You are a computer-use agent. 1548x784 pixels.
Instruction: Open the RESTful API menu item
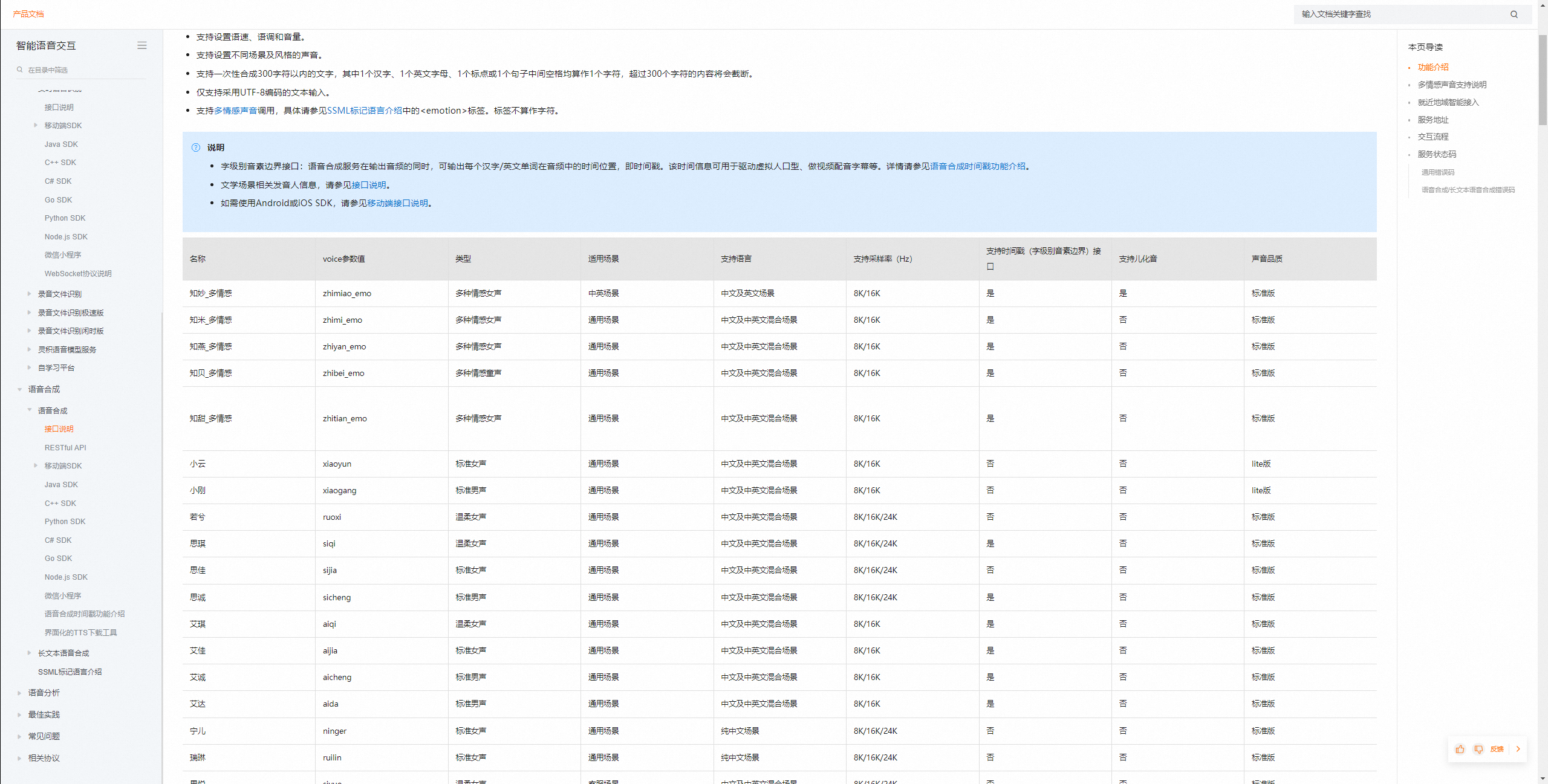tap(65, 447)
